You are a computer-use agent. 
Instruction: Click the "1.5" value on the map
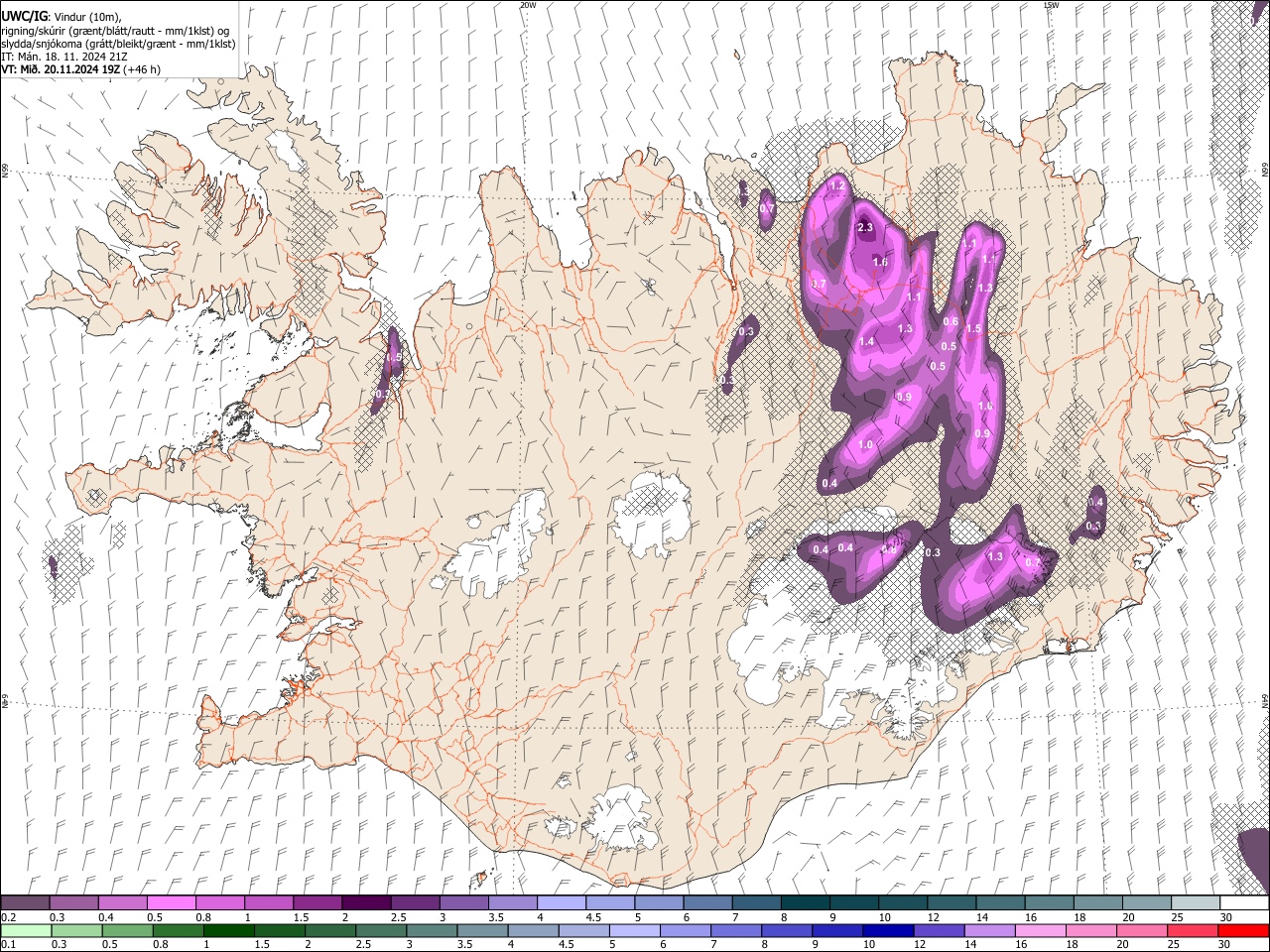pos(973,328)
